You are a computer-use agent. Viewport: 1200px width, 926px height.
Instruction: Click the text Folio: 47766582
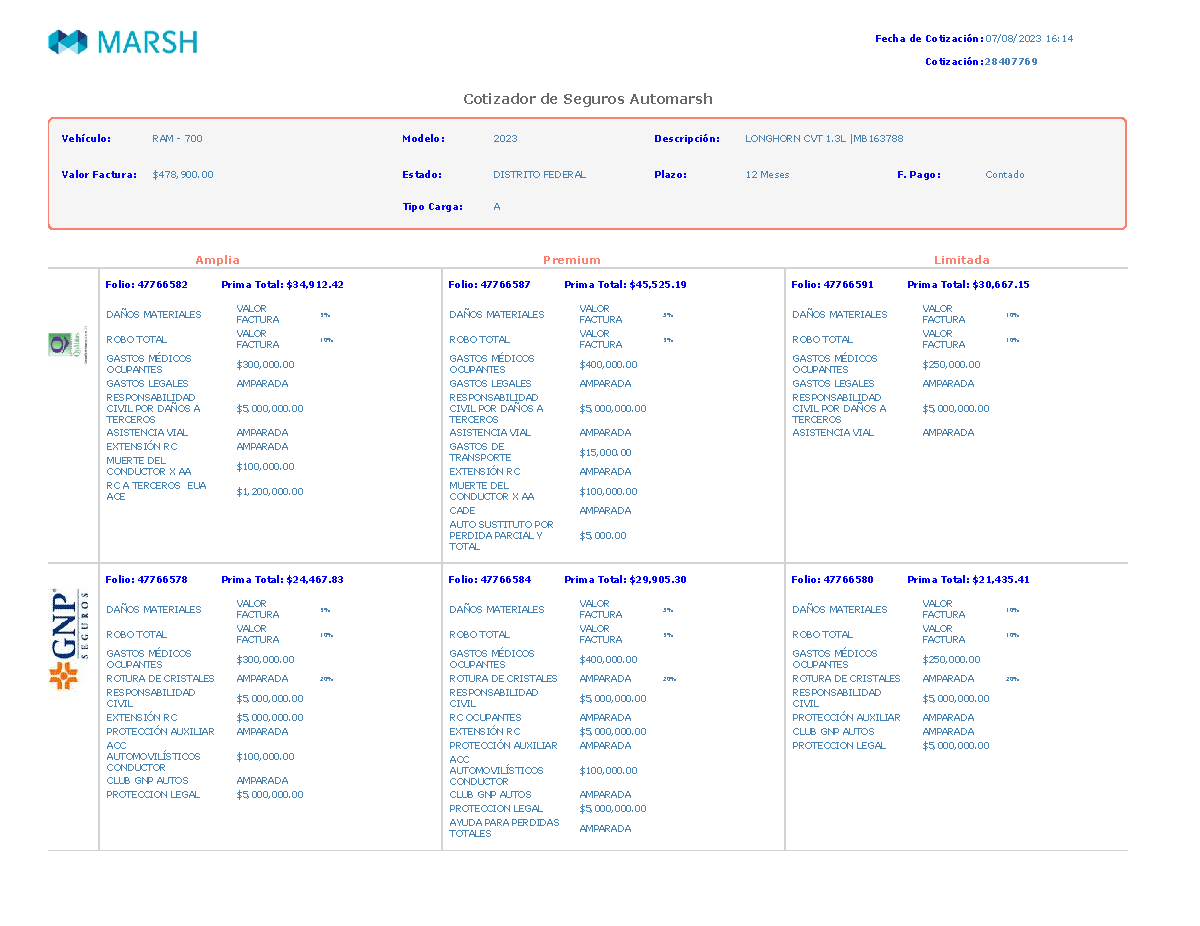tap(146, 285)
